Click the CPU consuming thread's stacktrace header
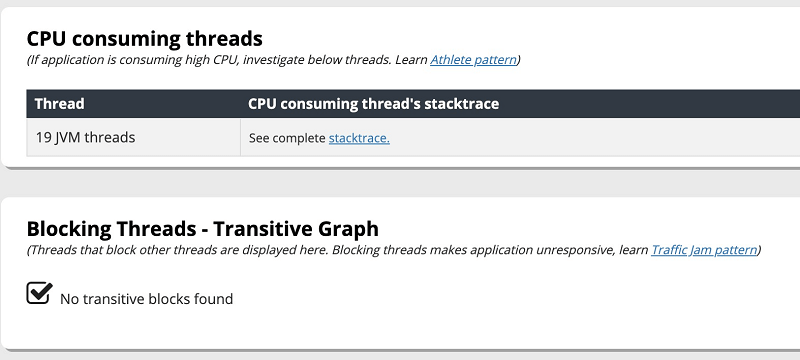This screenshot has width=800, height=360. [373, 104]
